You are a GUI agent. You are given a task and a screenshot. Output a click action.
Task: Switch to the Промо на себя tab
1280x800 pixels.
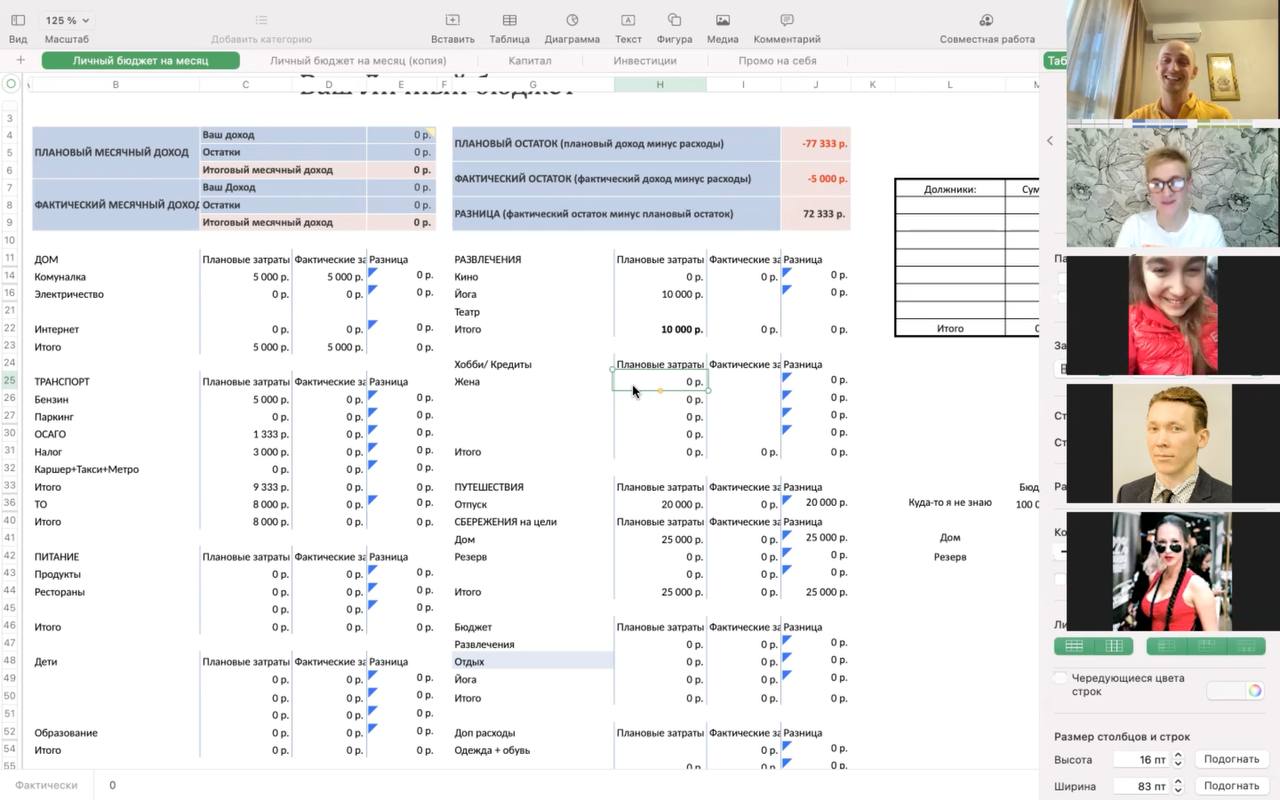777,60
